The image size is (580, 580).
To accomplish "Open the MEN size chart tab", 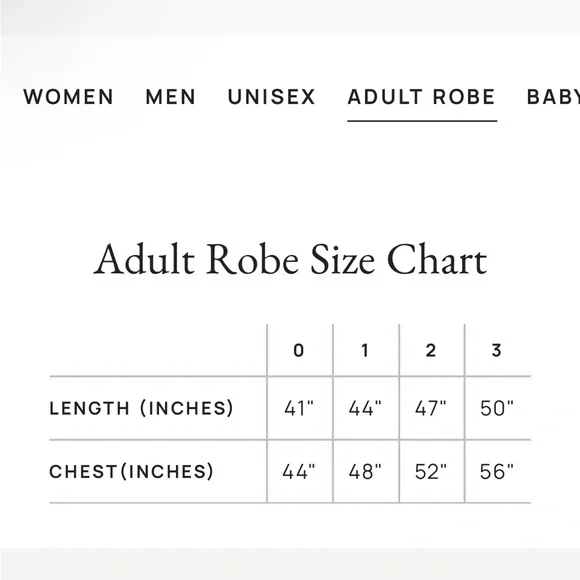I will pos(171,97).
